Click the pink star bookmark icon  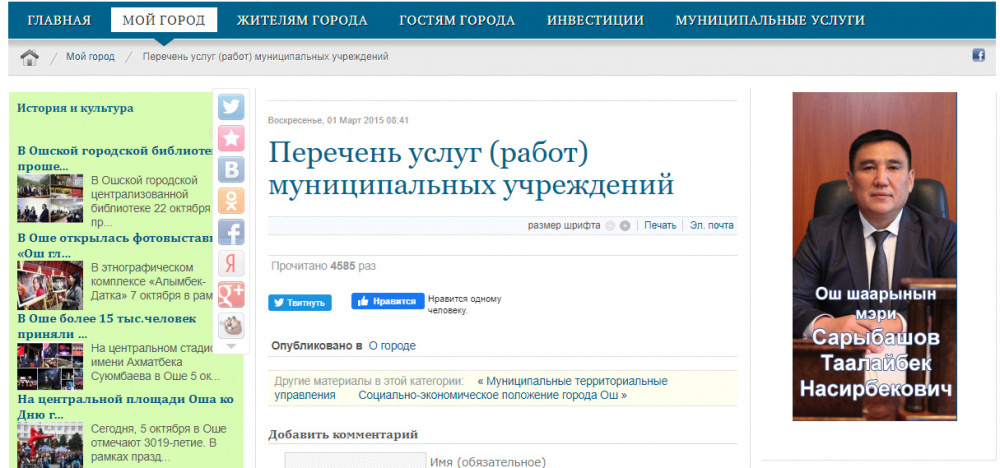232,138
